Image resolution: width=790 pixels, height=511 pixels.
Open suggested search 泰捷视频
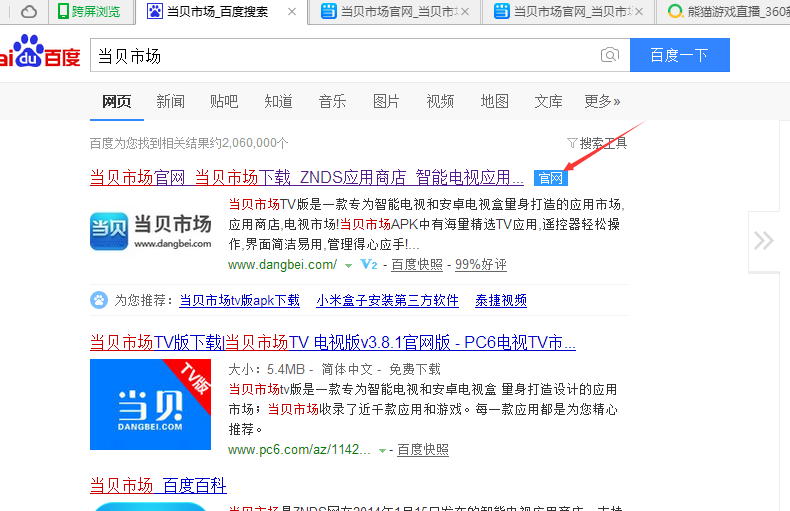(501, 301)
